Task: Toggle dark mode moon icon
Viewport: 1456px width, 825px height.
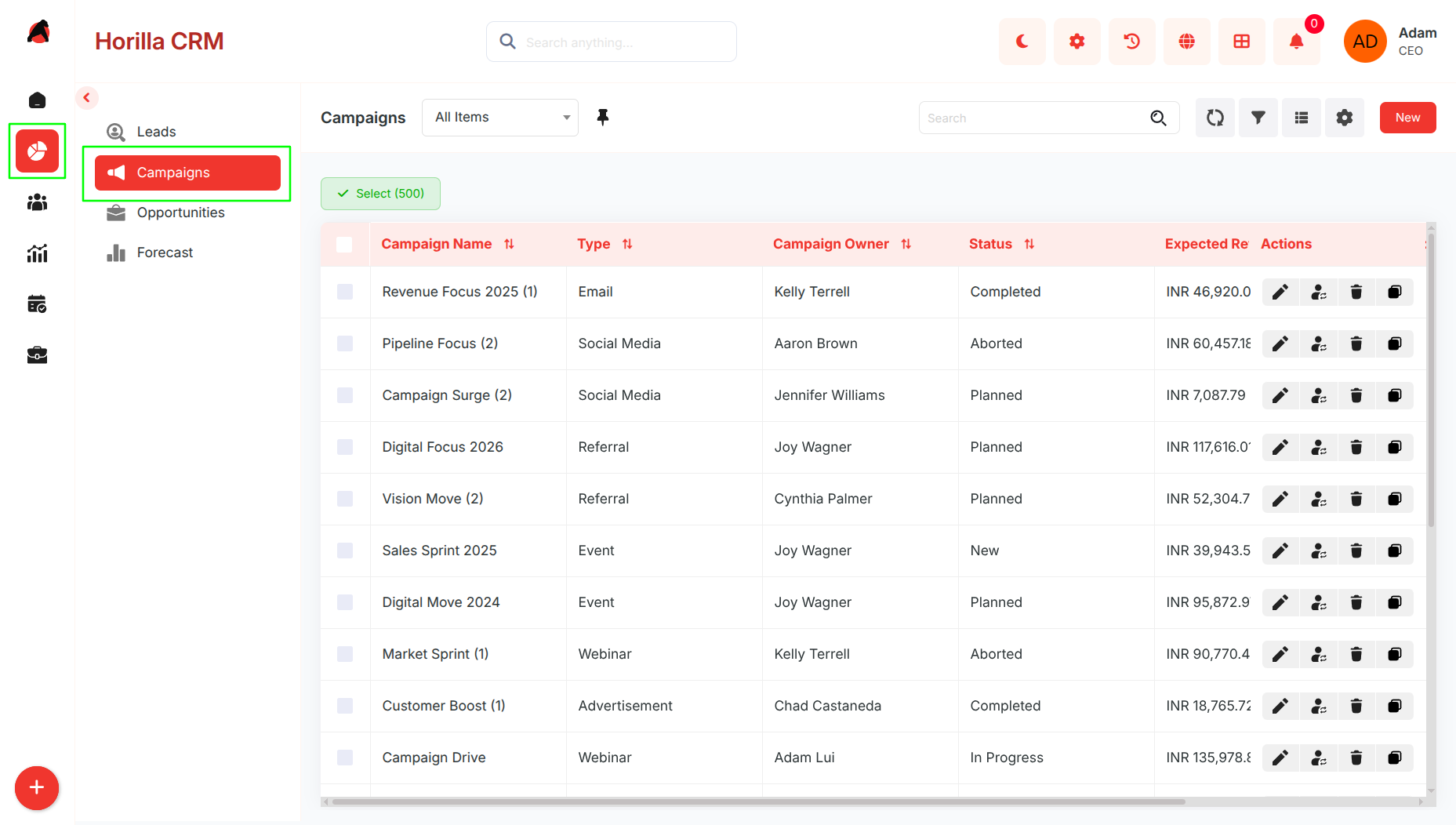Action: 1022,42
